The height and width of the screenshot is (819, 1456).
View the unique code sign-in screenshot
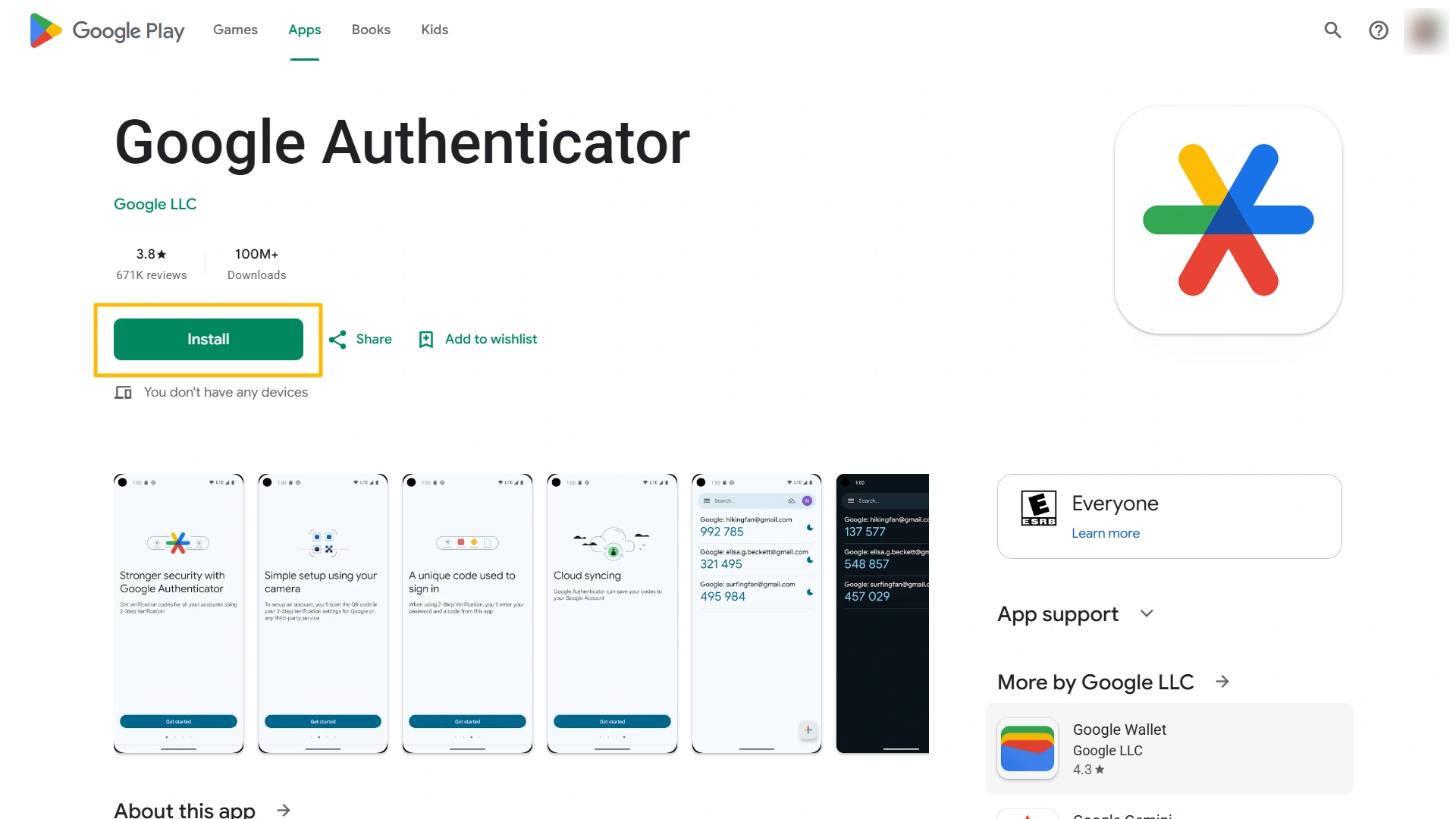click(x=467, y=613)
